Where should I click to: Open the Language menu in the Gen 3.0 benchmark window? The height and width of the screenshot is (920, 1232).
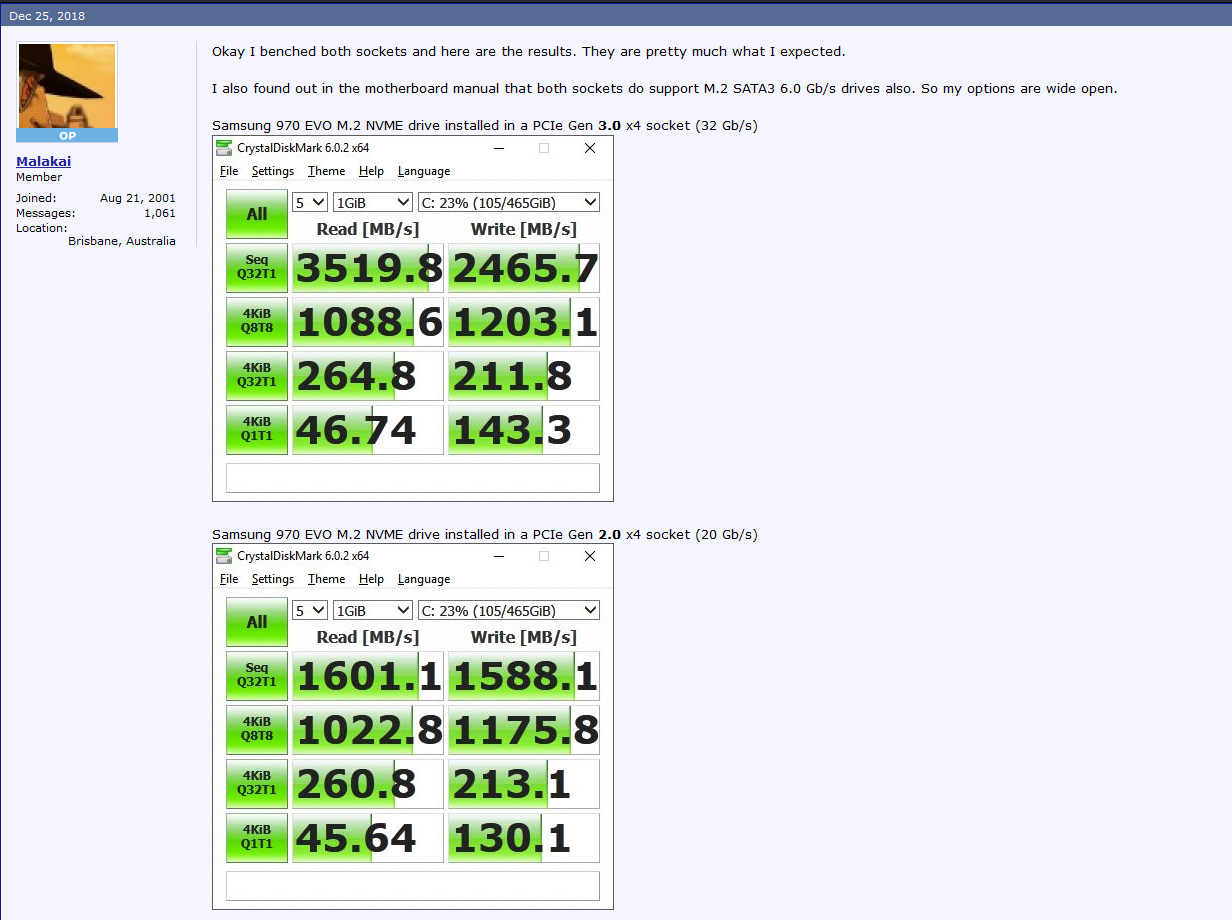coord(424,171)
